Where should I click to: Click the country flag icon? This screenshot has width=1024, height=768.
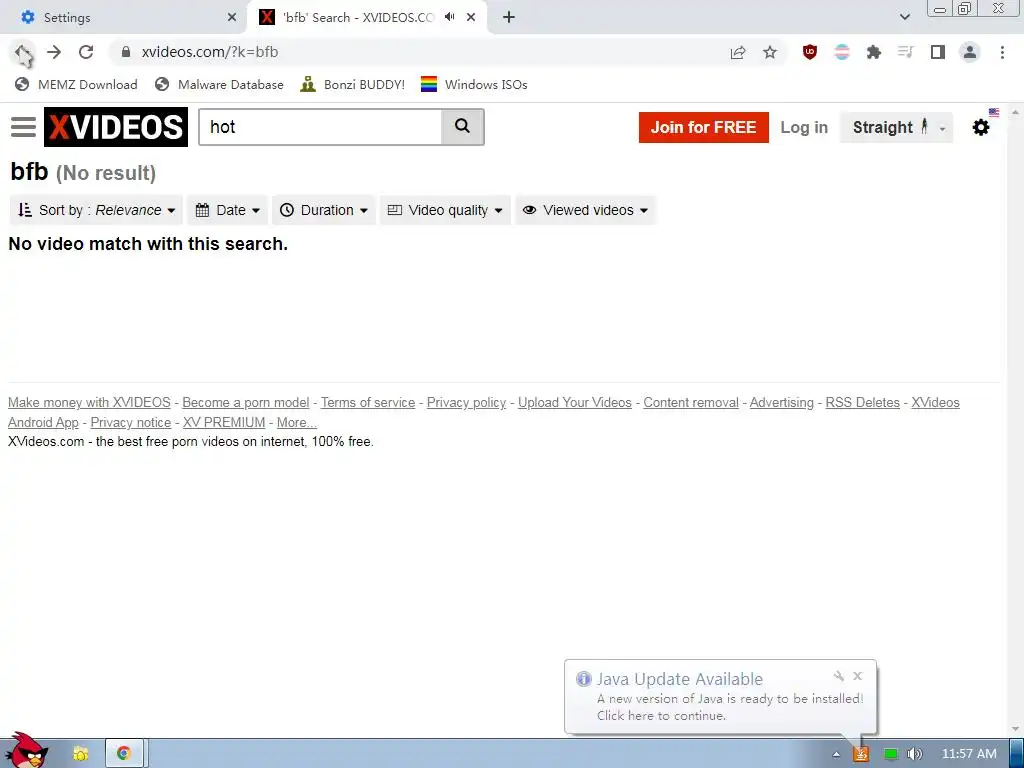tap(994, 112)
